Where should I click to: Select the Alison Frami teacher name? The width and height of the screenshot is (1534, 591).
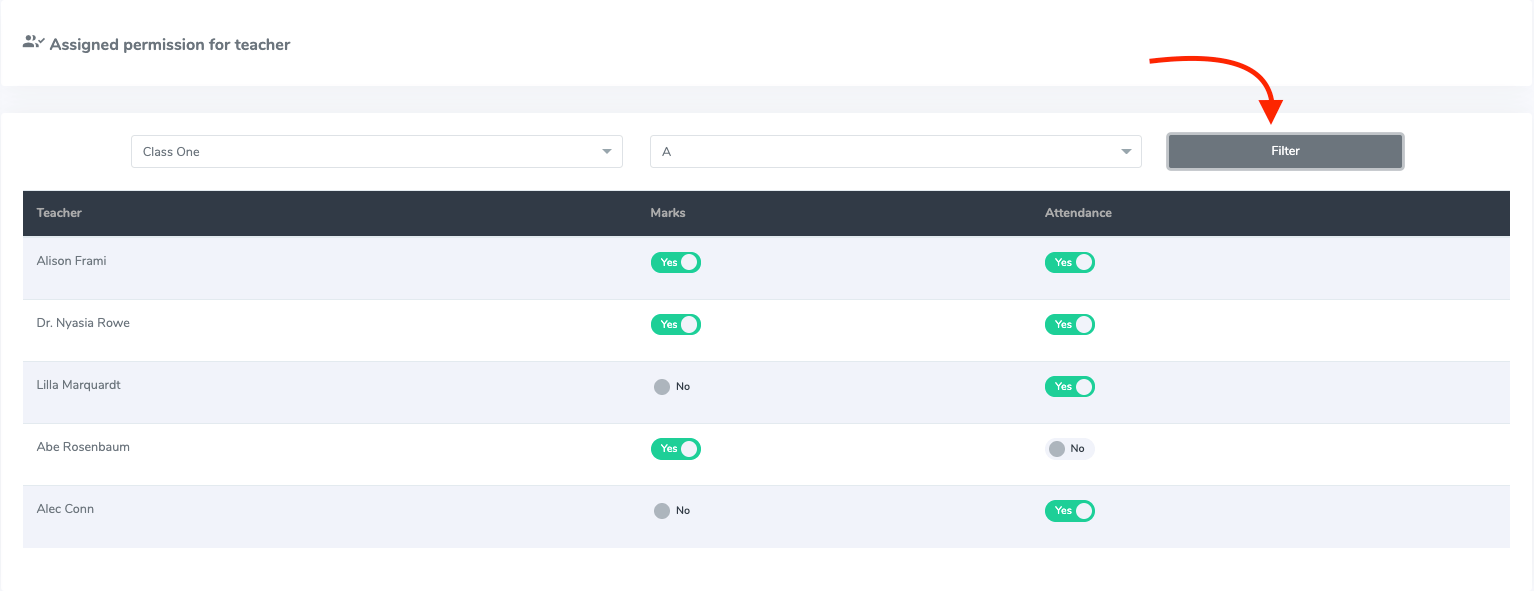tap(71, 261)
